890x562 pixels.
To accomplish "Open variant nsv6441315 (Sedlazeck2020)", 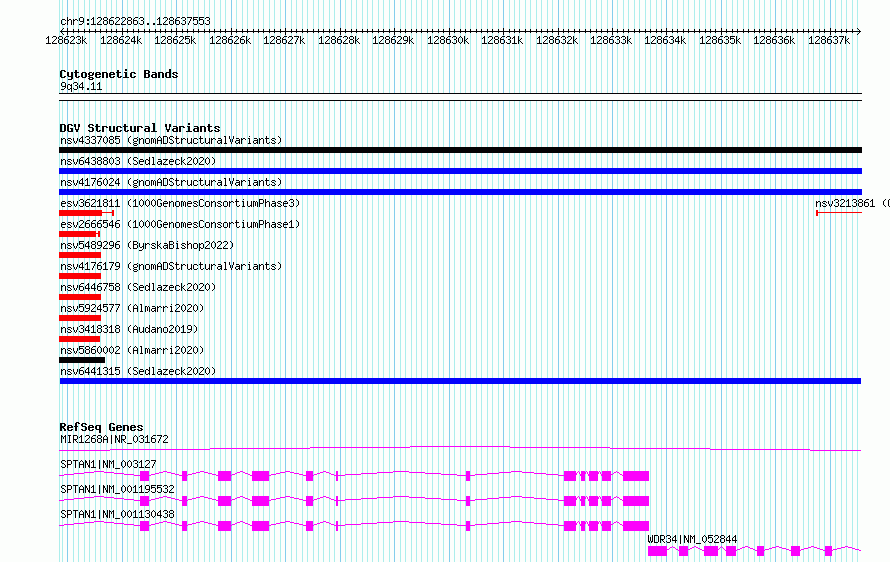I will (x=138, y=371).
